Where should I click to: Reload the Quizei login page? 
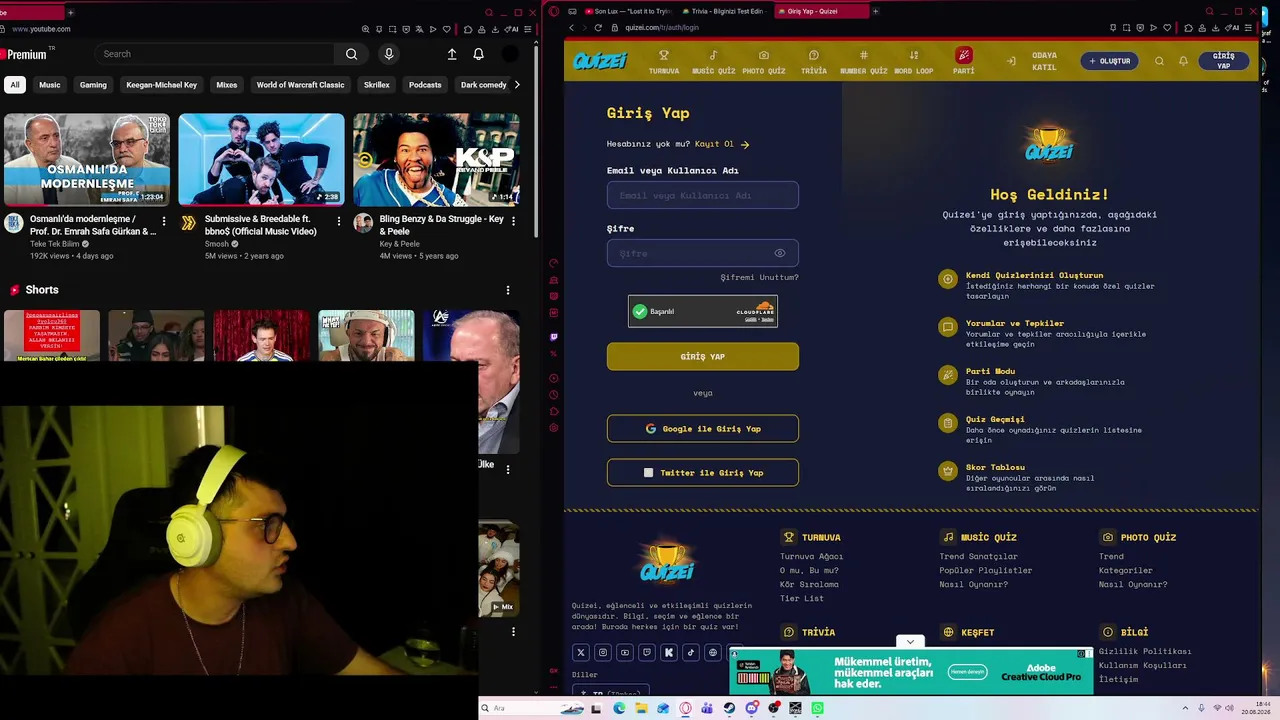tap(598, 27)
